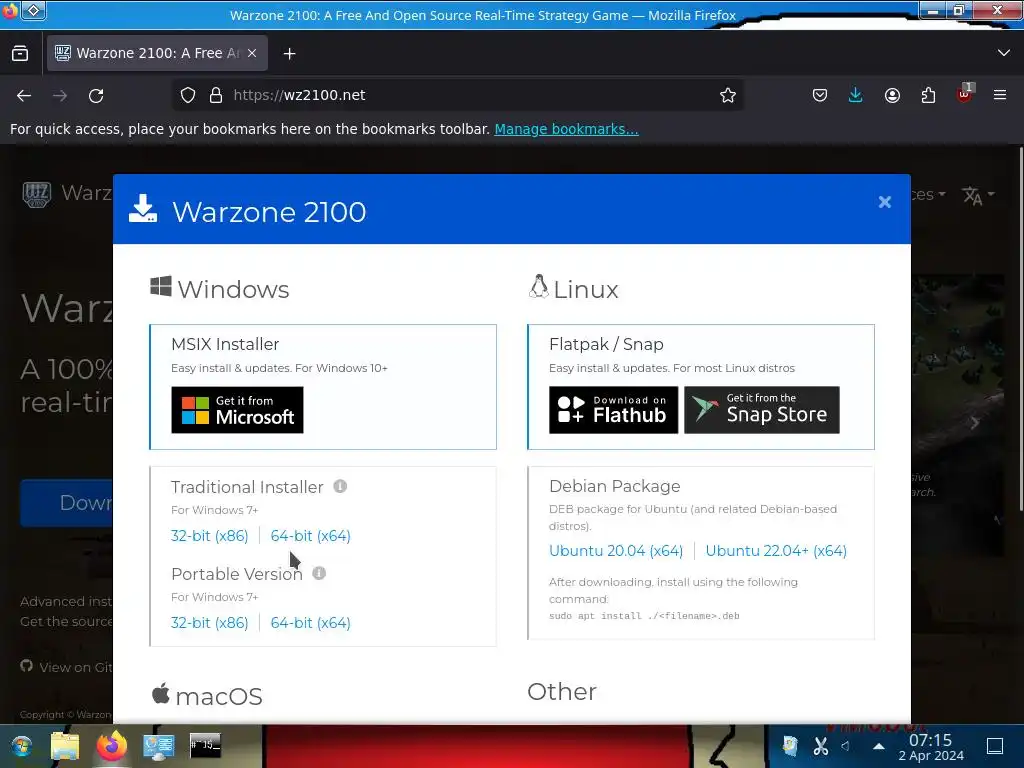The height and width of the screenshot is (768, 1024).
Task: Select the Warzone 2100 browser tab
Action: coord(157,53)
